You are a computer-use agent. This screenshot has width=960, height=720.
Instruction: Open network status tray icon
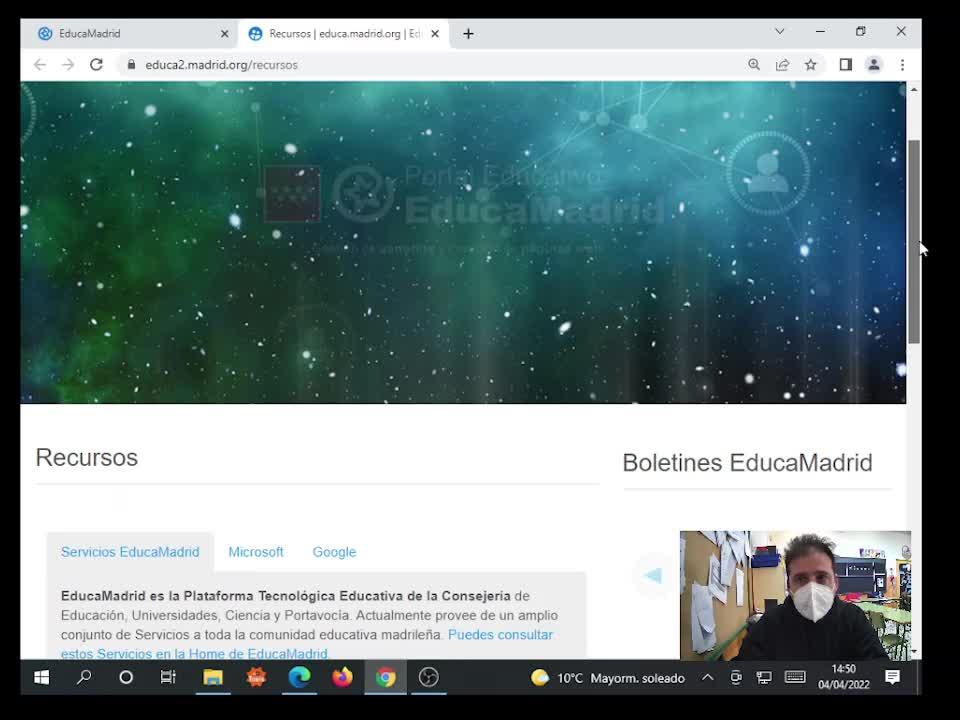(763, 677)
